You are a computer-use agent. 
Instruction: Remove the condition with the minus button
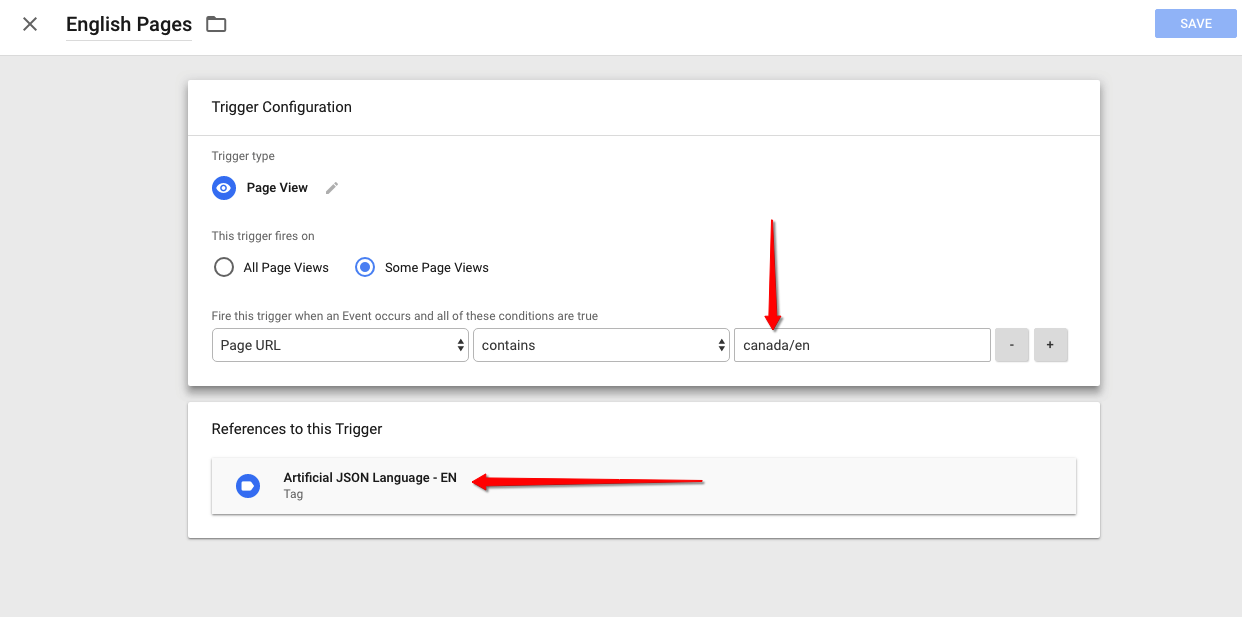[x=1012, y=345]
